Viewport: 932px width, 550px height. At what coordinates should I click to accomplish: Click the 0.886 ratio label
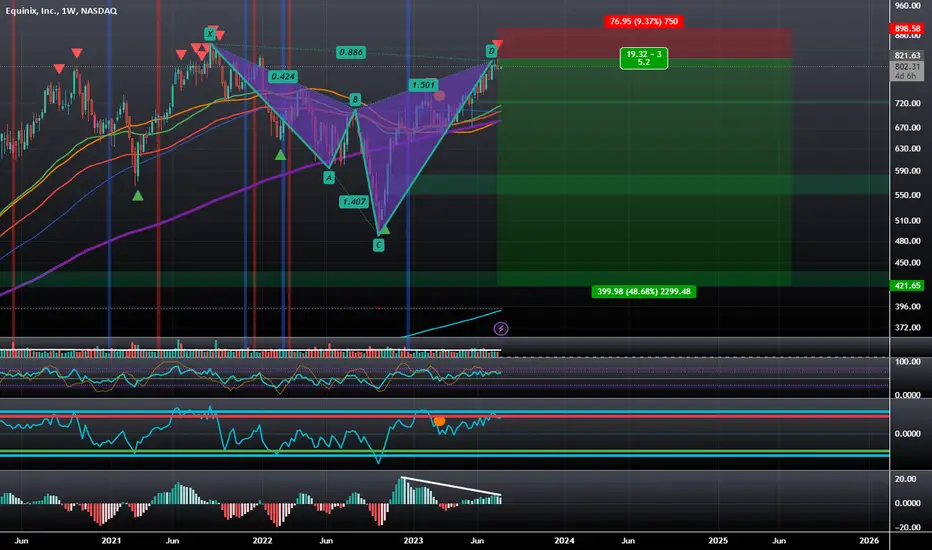pos(351,52)
